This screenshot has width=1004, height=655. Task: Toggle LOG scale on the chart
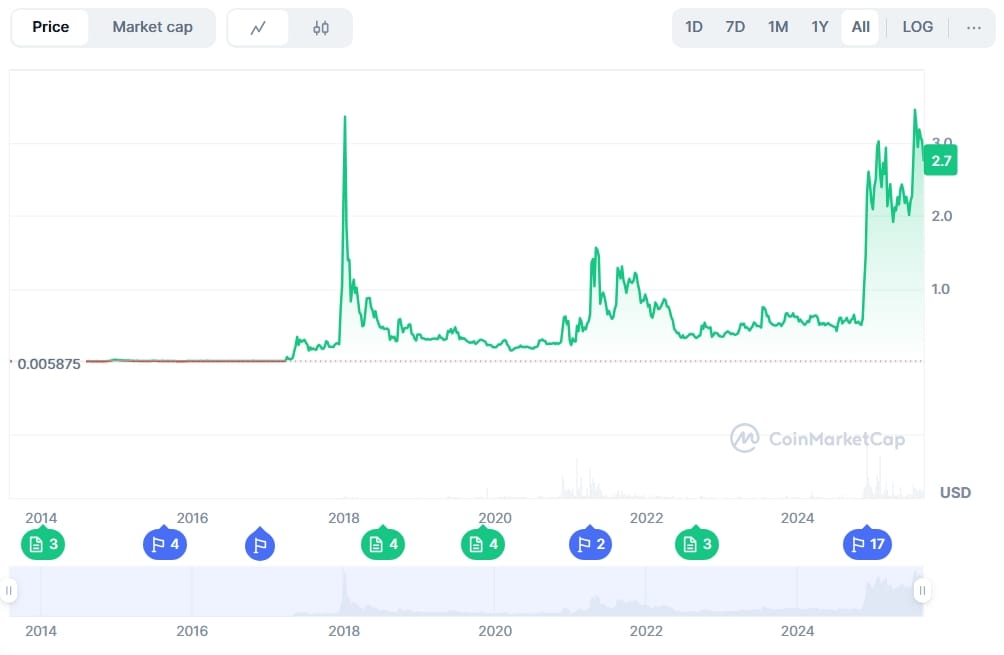point(917,27)
